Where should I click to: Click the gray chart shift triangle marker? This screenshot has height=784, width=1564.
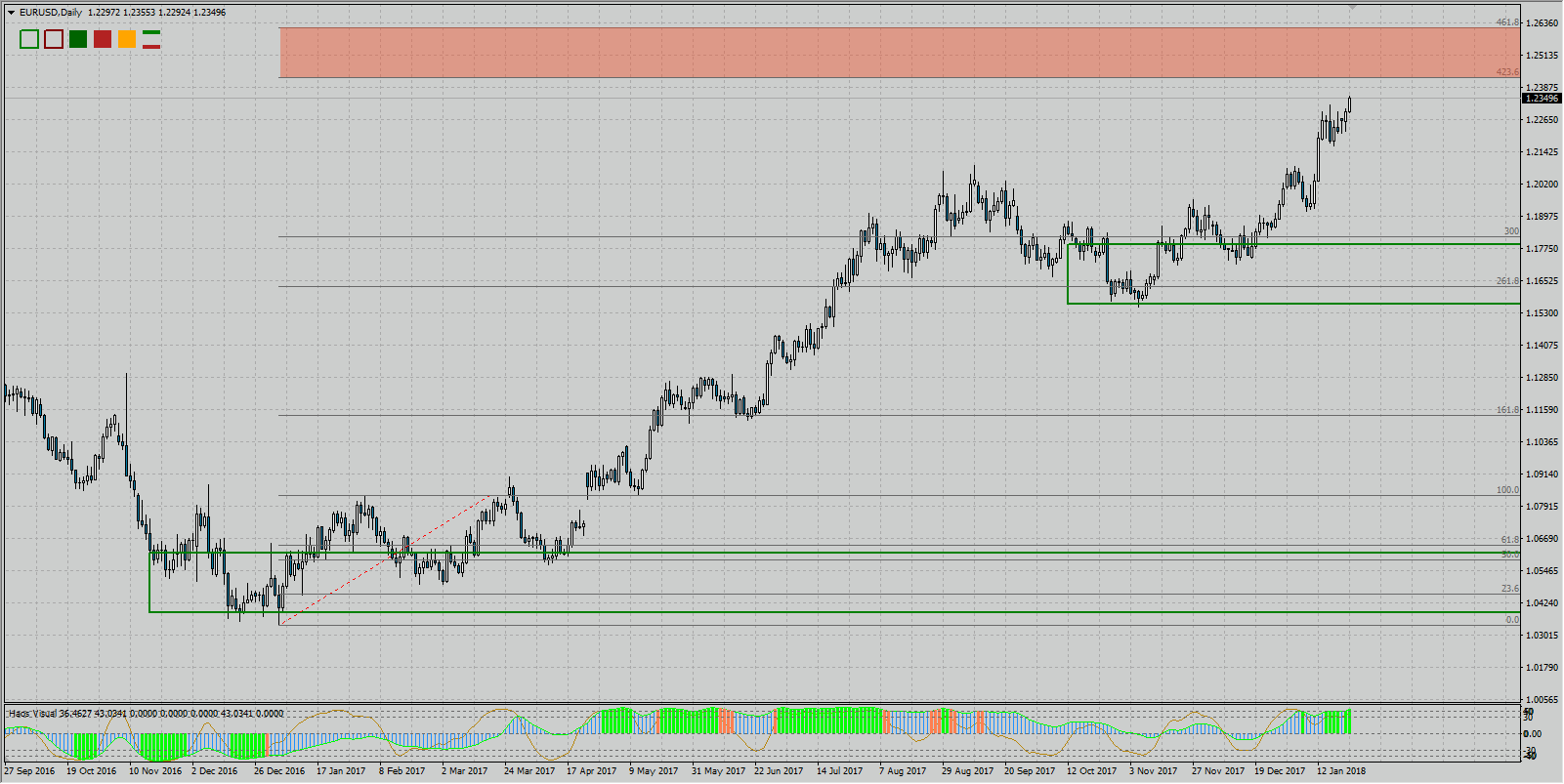pyautogui.click(x=1353, y=7)
